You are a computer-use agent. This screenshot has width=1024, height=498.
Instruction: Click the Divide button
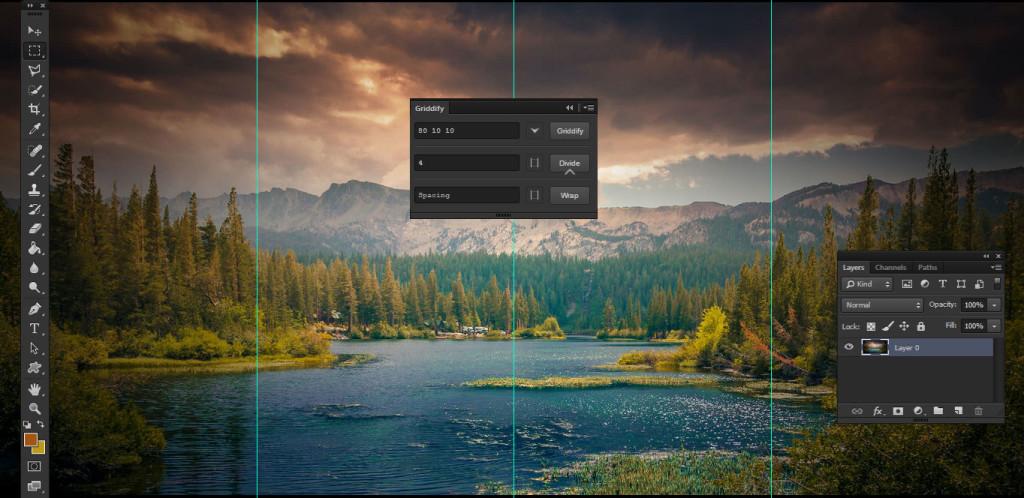(x=569, y=163)
